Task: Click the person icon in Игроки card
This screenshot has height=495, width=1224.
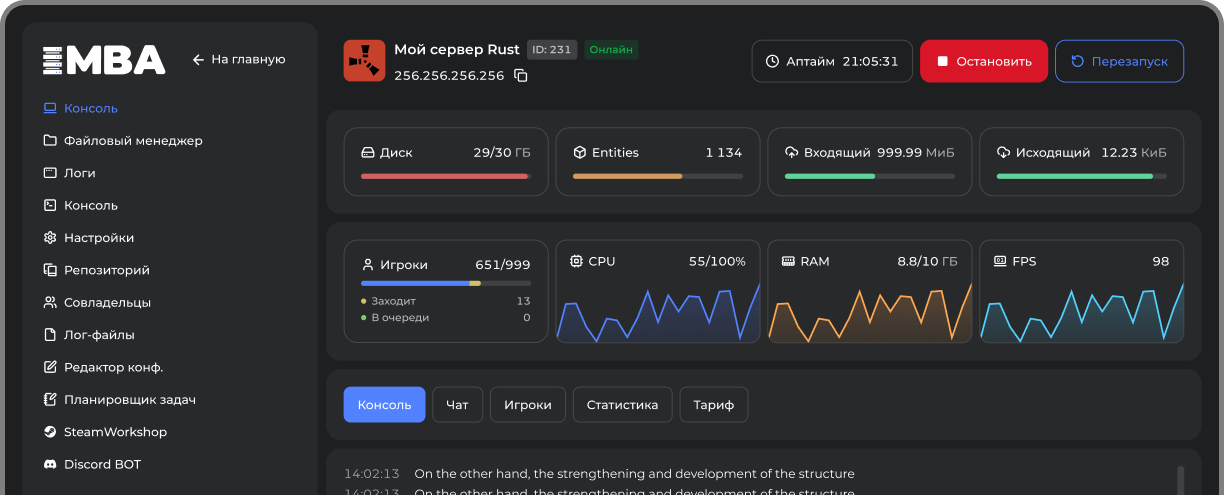Action: pos(367,265)
